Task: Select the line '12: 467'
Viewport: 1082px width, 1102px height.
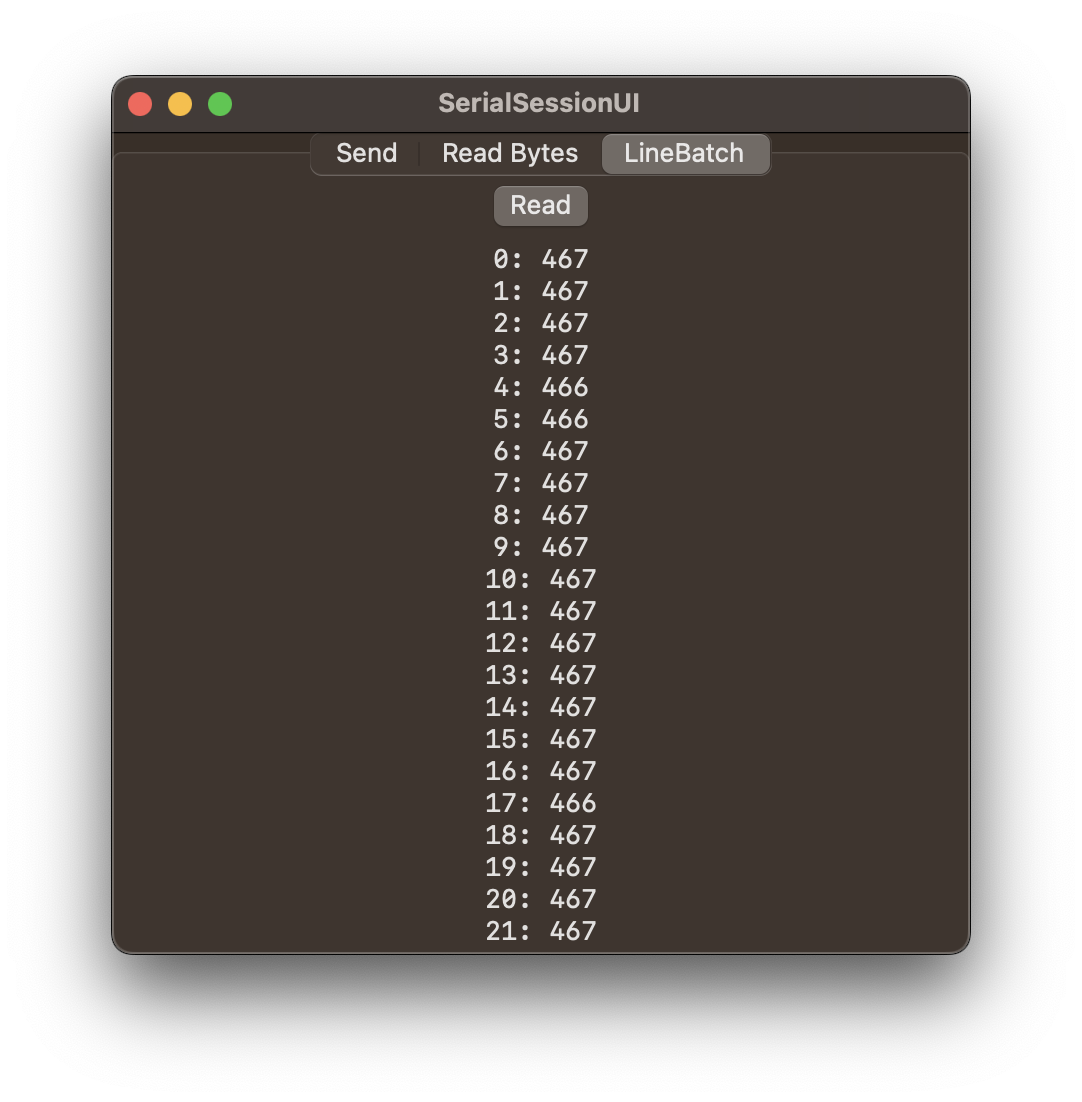Action: [540, 643]
